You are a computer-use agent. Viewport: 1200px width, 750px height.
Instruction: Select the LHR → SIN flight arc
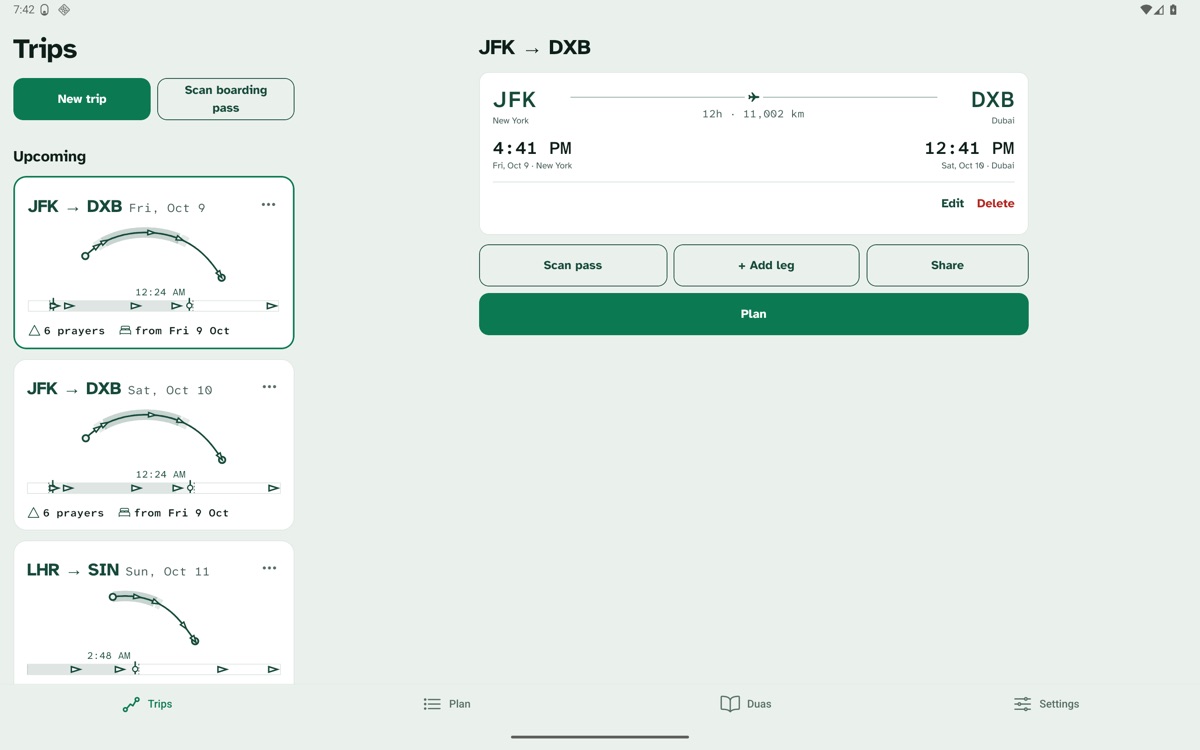[x=153, y=617]
